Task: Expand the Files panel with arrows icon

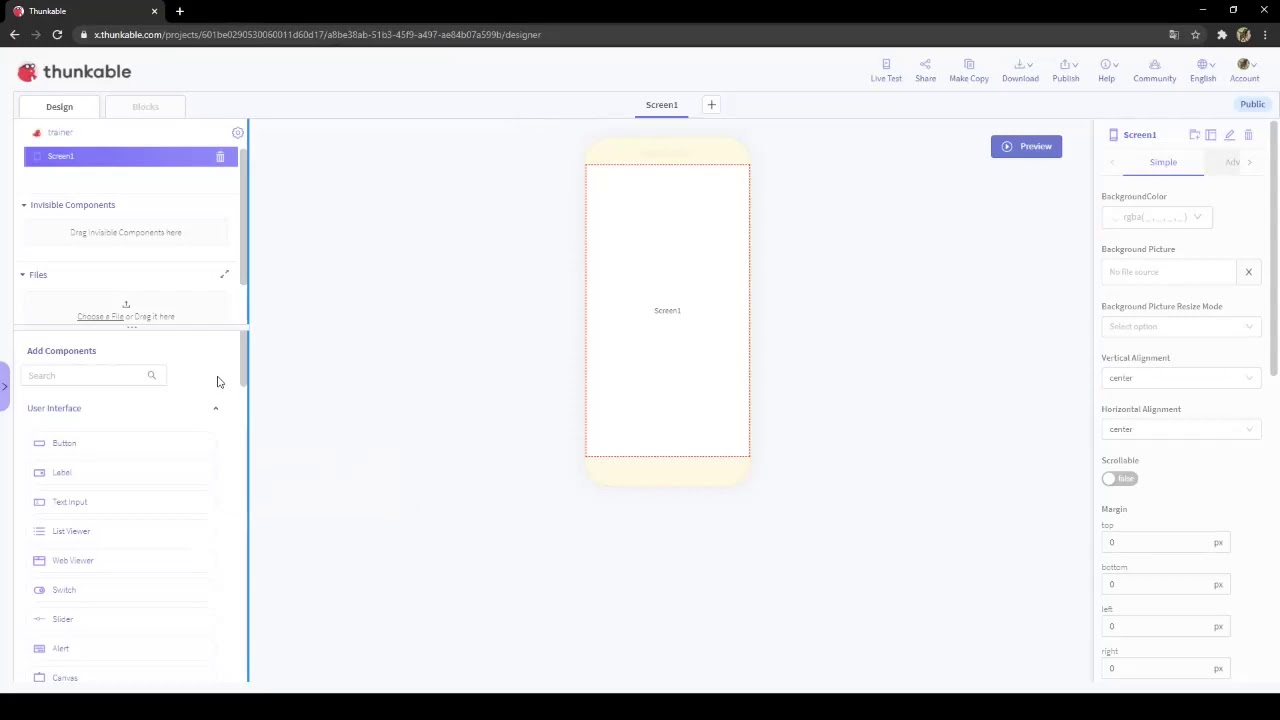Action: tap(224, 275)
